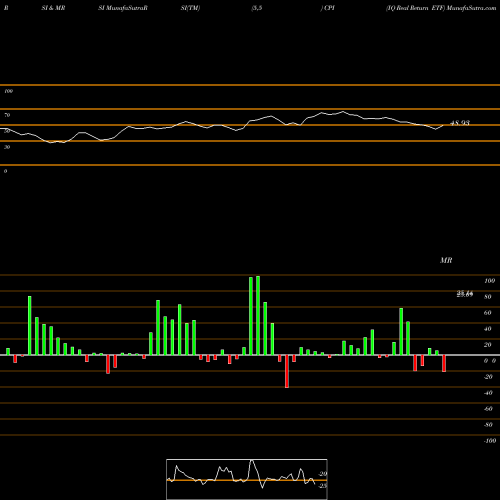Viewport: 500px width, 500px height.
Task: Click the '30' level label on RSI axis
Action: click(x=7, y=147)
